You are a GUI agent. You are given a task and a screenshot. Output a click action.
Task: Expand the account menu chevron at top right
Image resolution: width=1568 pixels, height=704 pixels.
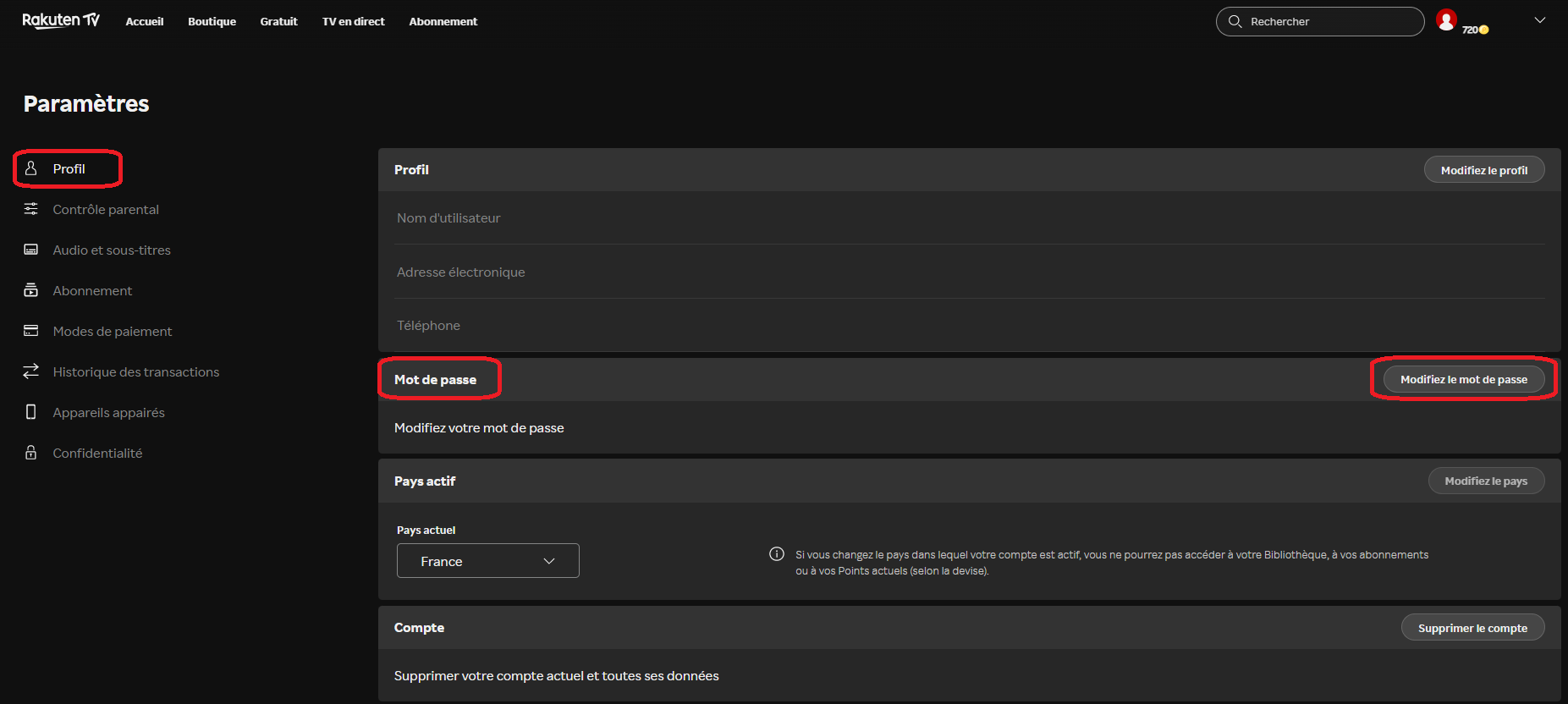pyautogui.click(x=1540, y=20)
